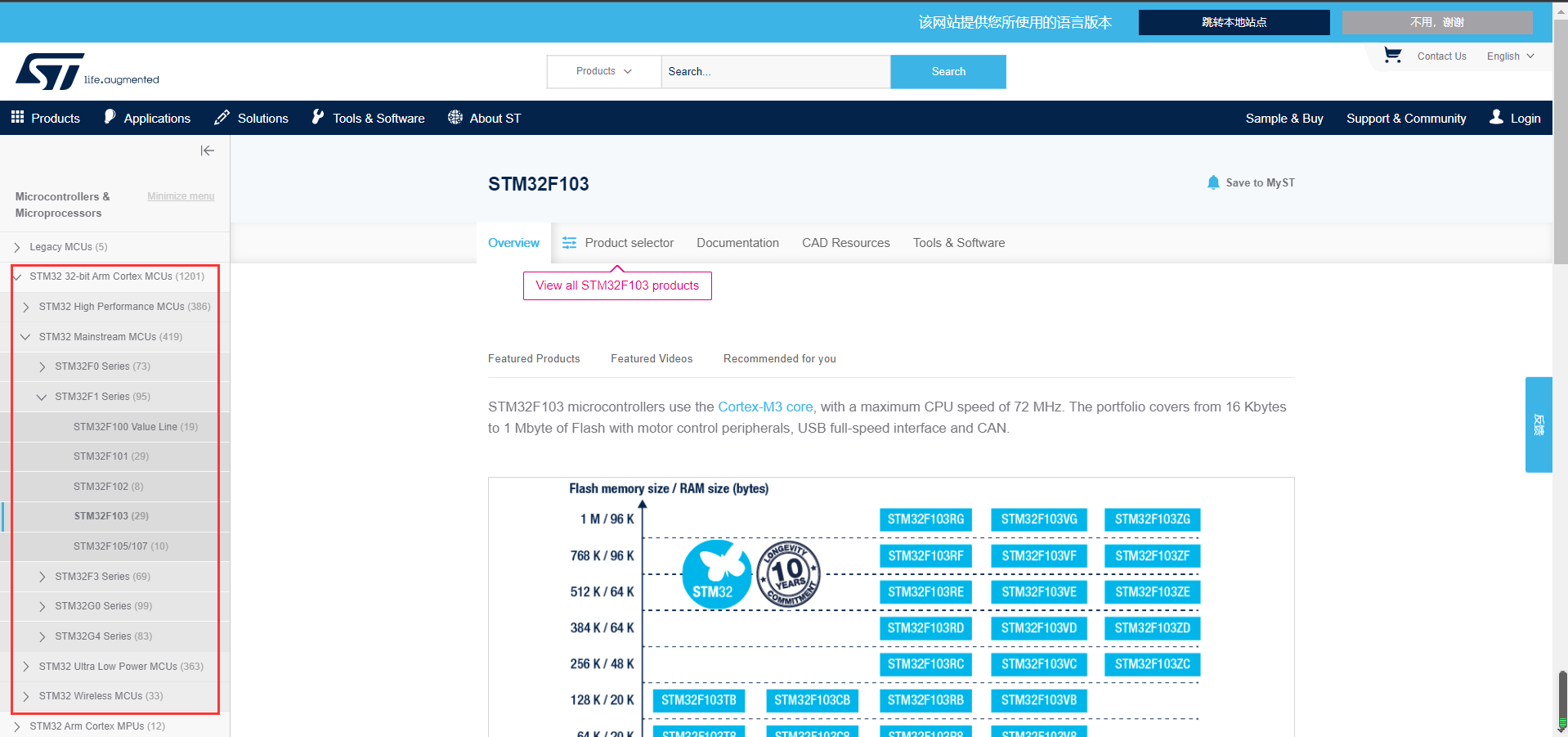Click the Solutions pencil icon
1568x737 pixels.
[222, 118]
